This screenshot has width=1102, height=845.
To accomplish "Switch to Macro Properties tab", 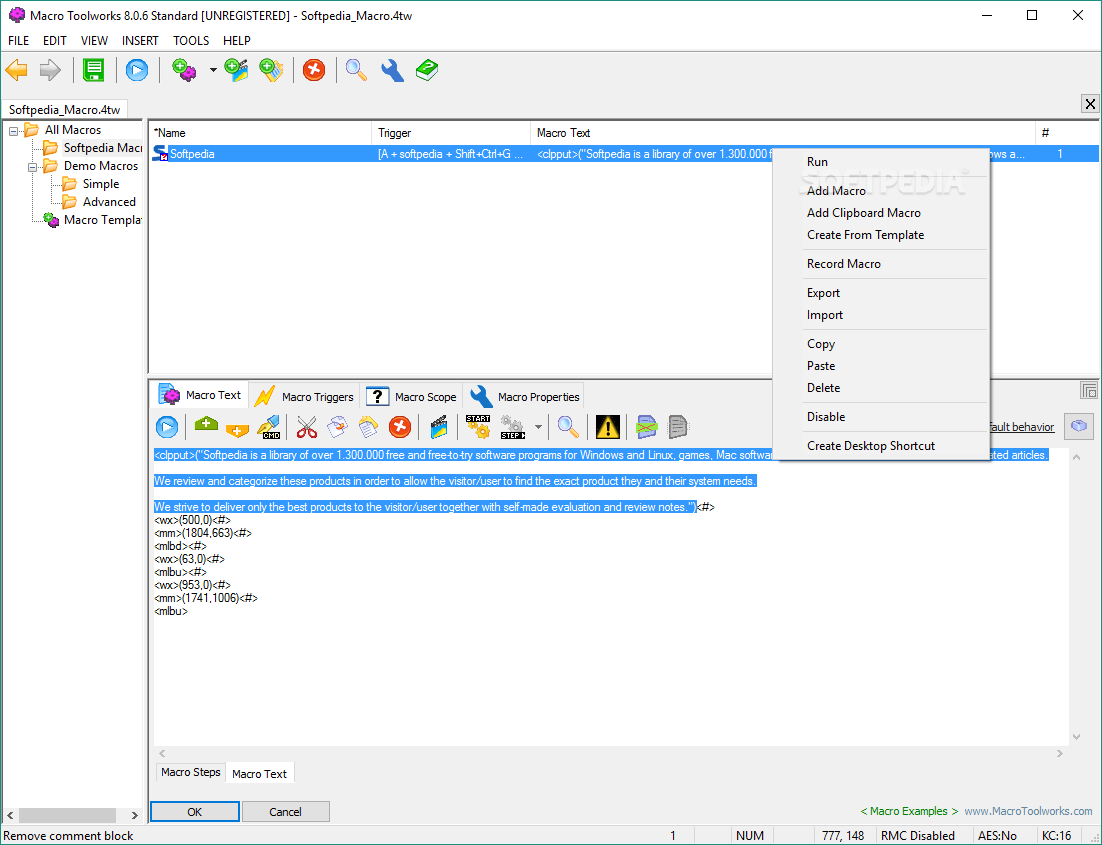I will click(x=524, y=396).
